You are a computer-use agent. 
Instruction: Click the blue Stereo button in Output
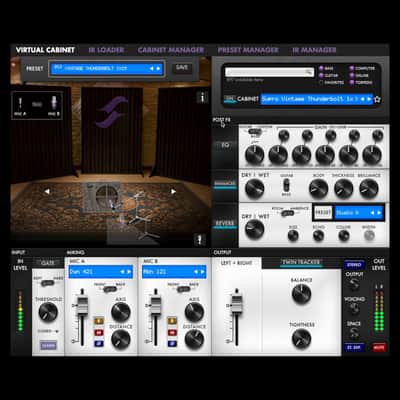[354, 265]
